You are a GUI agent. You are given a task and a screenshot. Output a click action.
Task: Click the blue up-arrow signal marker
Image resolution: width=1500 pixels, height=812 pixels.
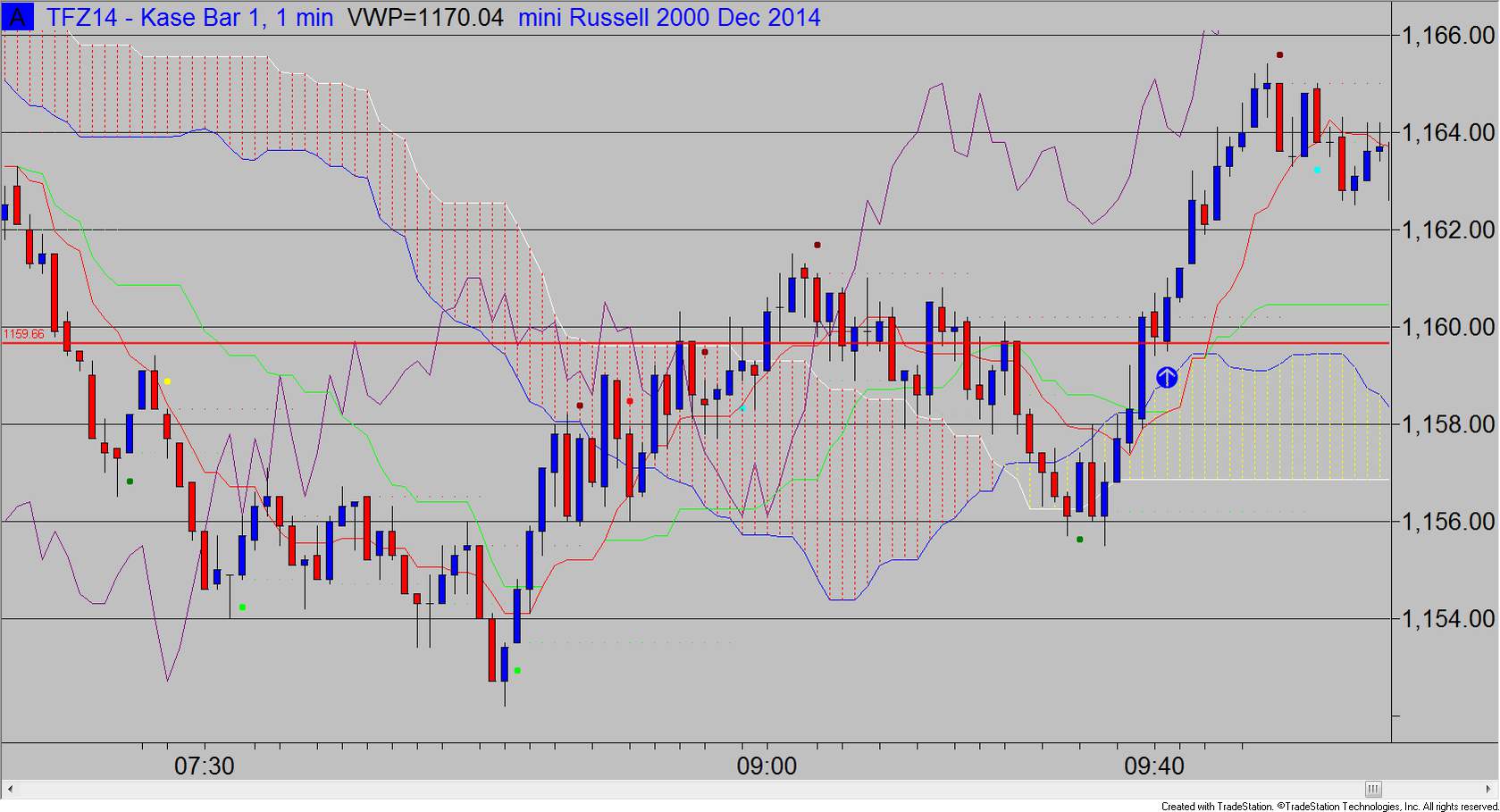click(x=1167, y=378)
